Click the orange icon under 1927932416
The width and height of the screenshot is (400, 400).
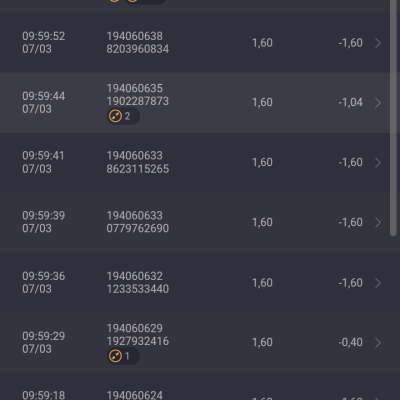[x=115, y=356]
